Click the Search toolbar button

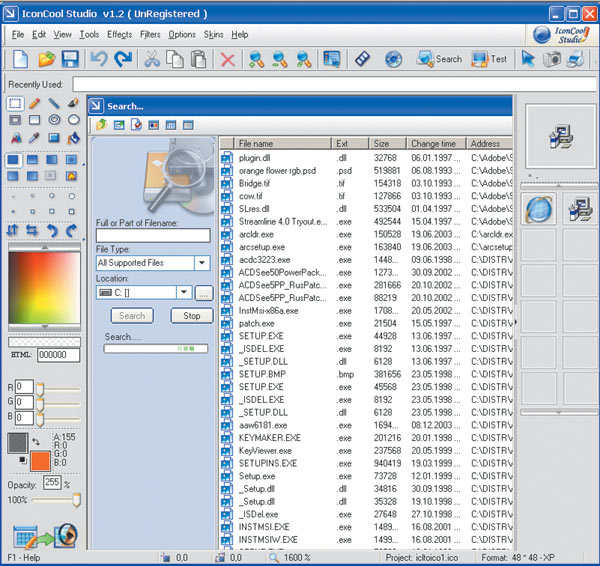pyautogui.click(x=439, y=59)
